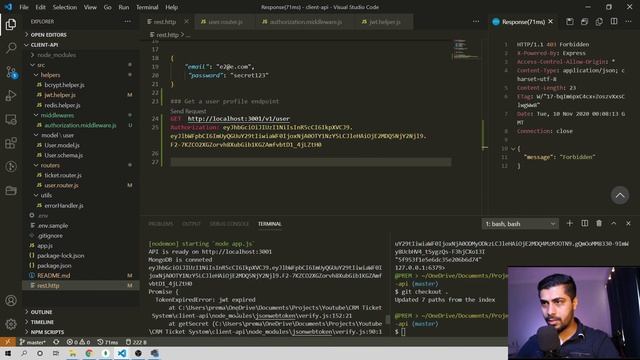Open the File menu

[x=24, y=7]
